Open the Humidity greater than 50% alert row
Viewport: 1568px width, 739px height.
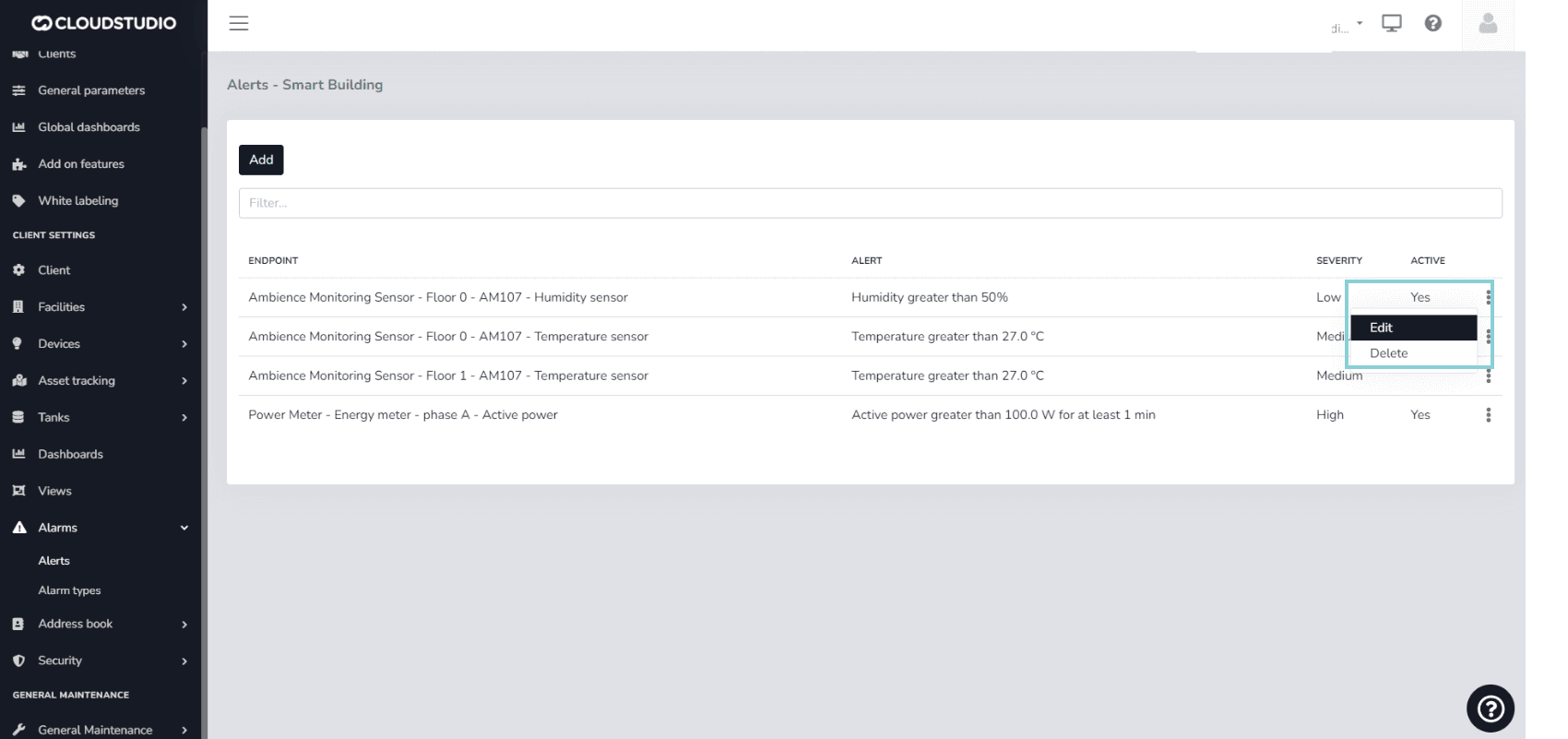pyautogui.click(x=929, y=297)
